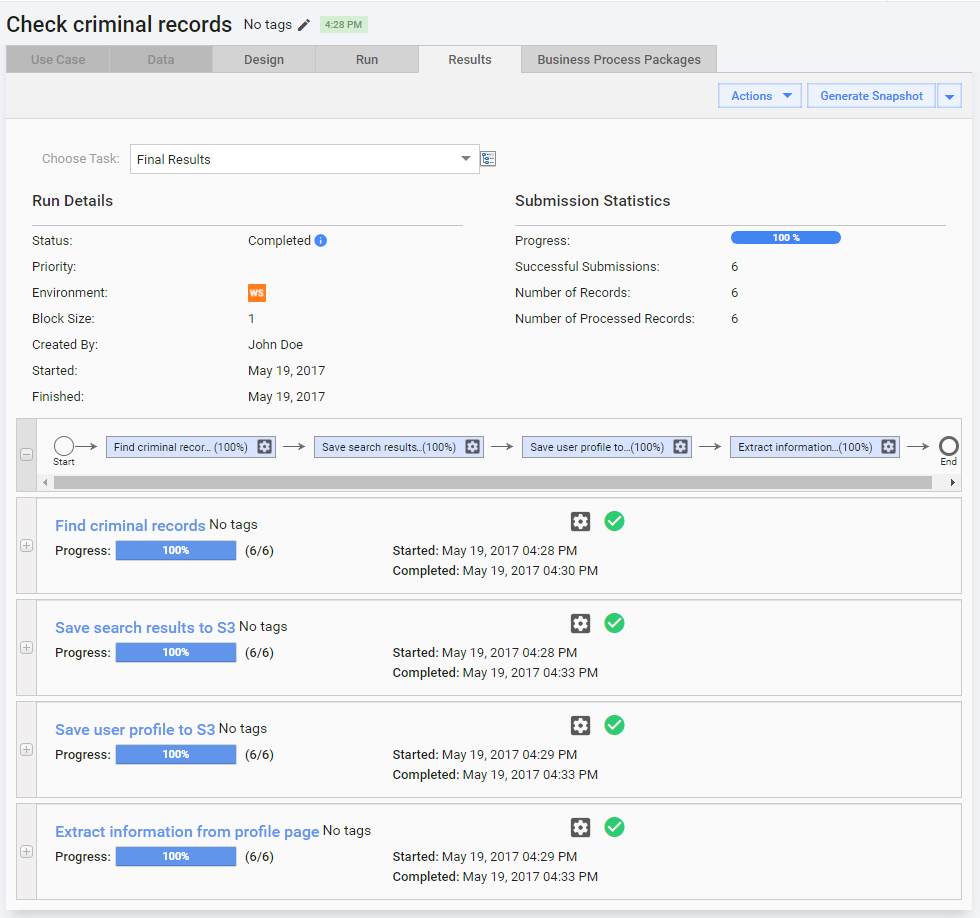Image resolution: width=980 pixels, height=918 pixels.
Task: Switch to the Use Case tab
Action: click(x=58, y=59)
